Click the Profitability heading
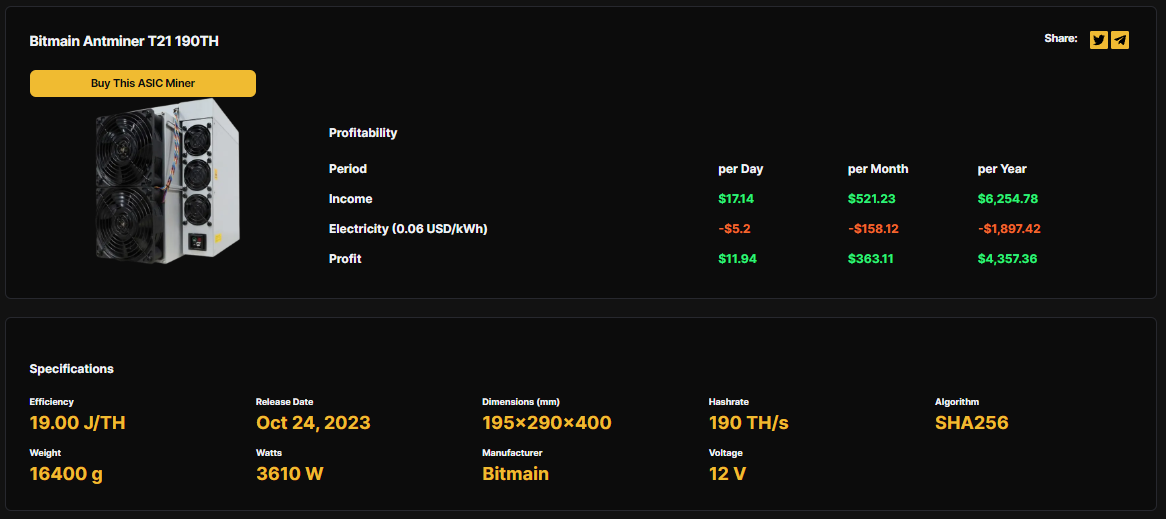 point(363,133)
